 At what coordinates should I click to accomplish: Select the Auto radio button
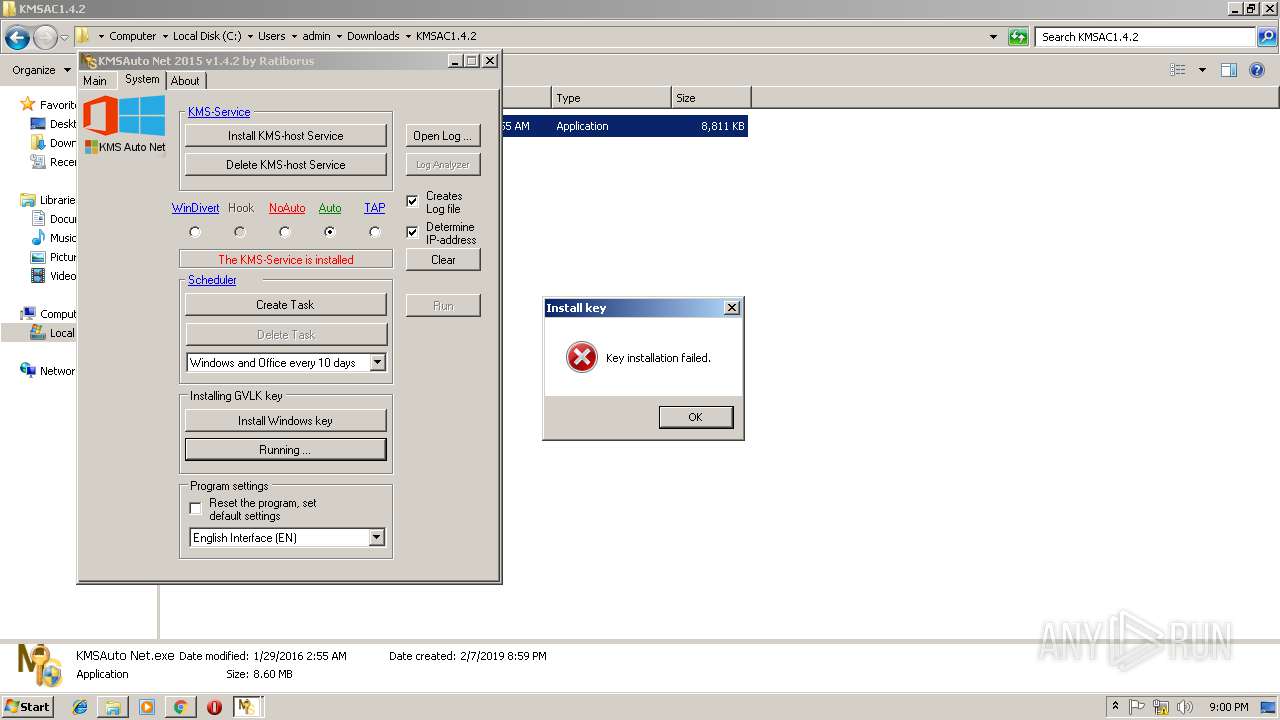330,232
